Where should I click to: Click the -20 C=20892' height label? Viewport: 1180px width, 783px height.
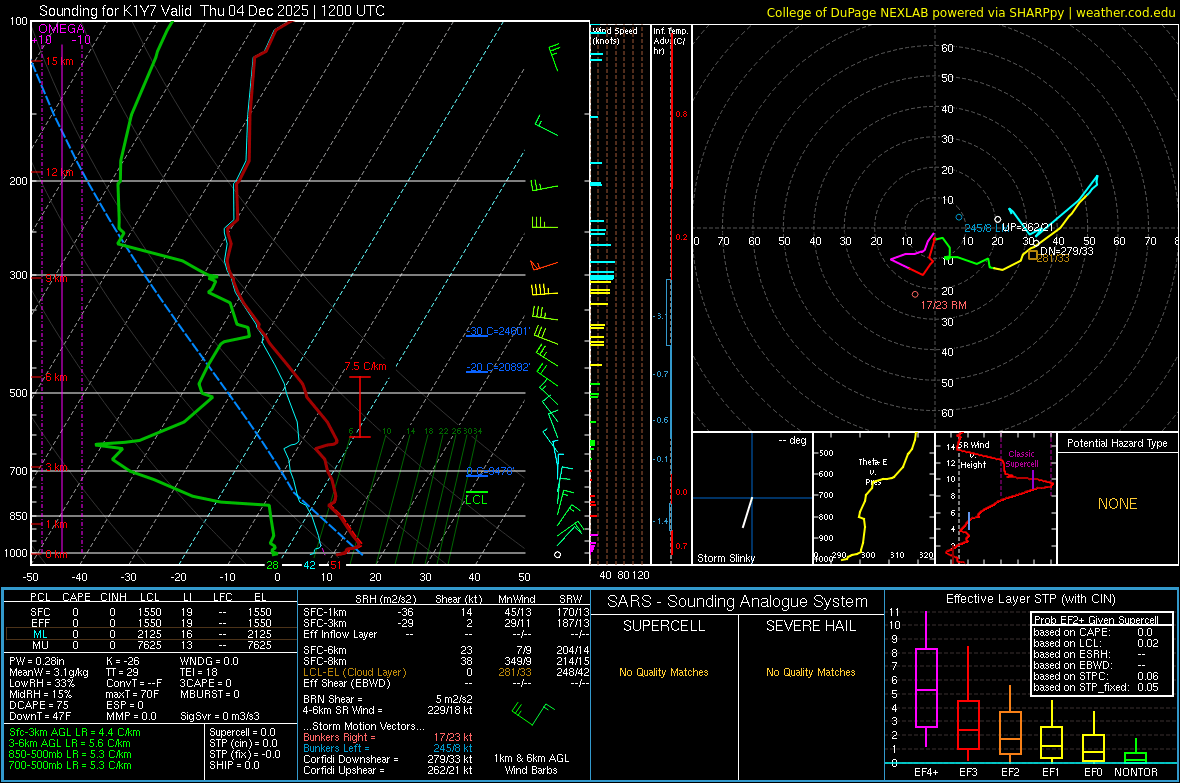pyautogui.click(x=498, y=367)
